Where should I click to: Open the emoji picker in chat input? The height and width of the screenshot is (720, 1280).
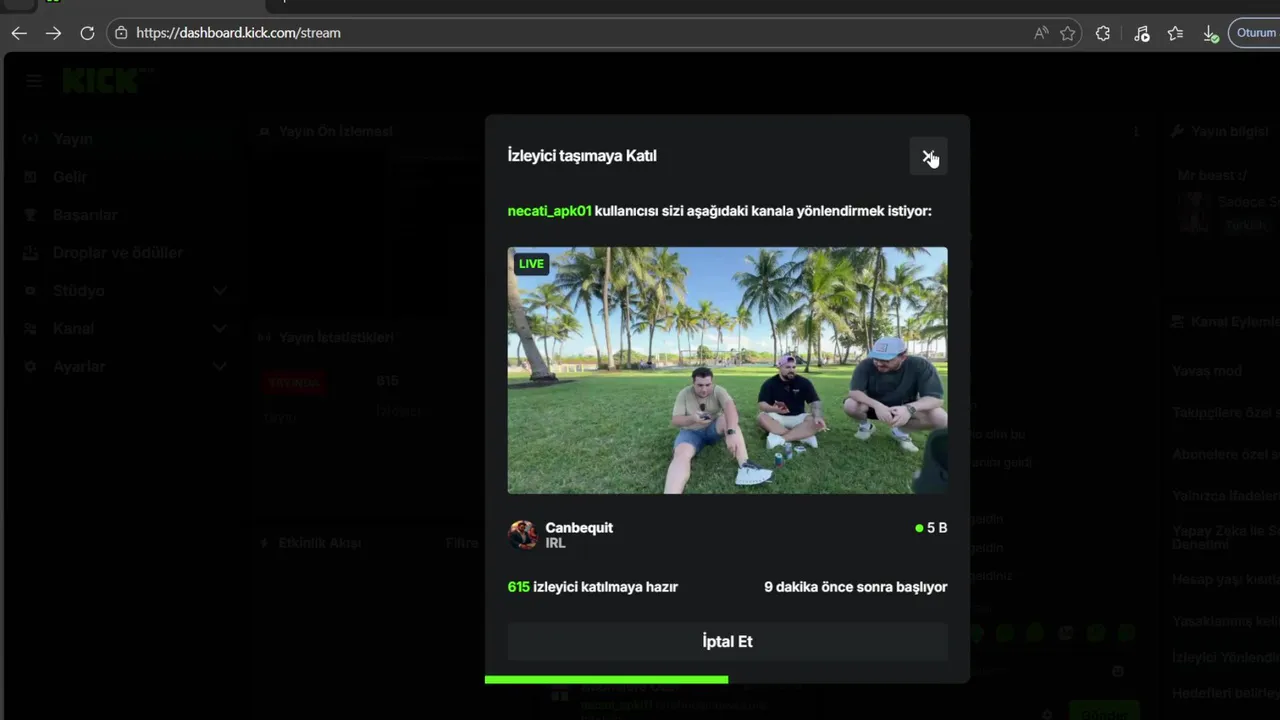click(x=1118, y=671)
